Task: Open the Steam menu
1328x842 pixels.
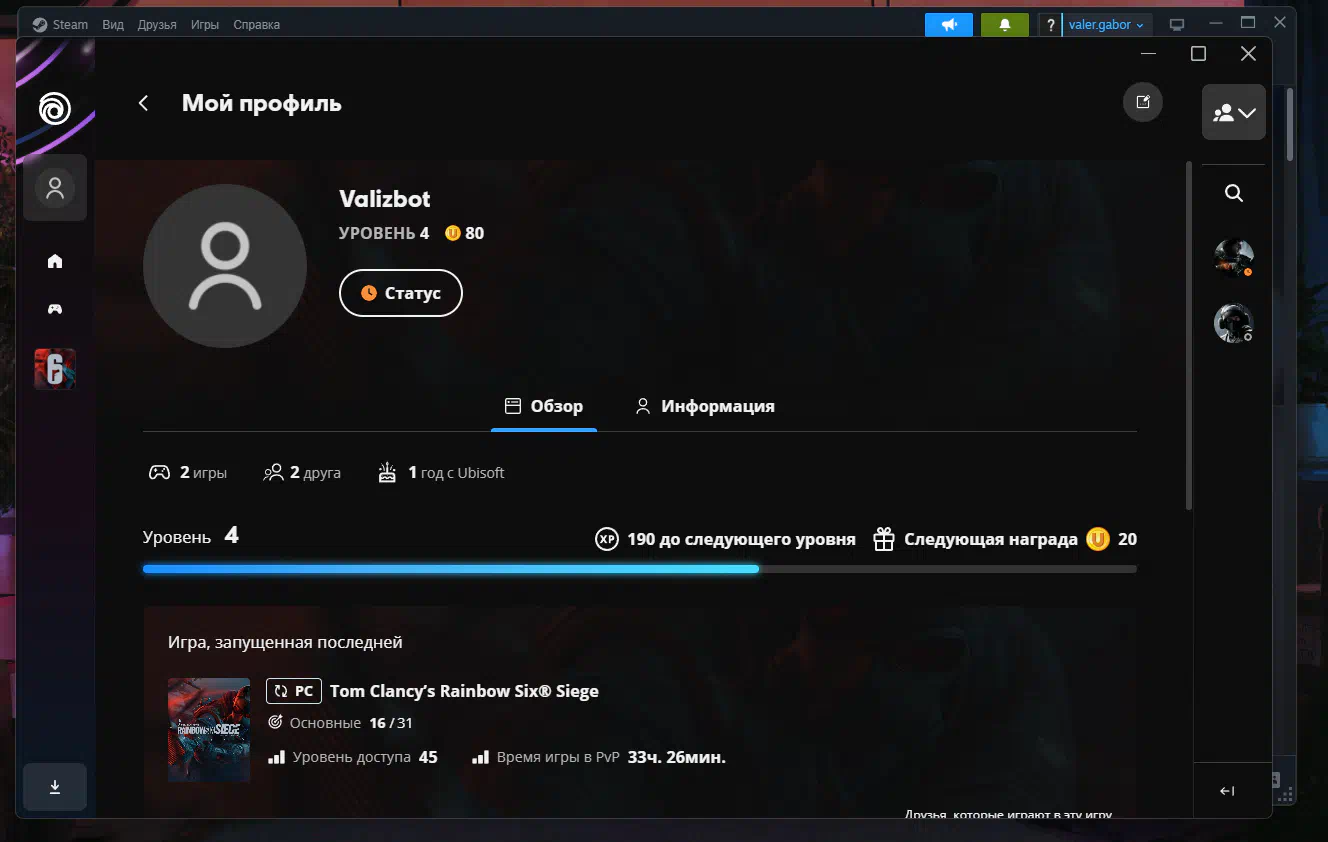Action: click(60, 24)
